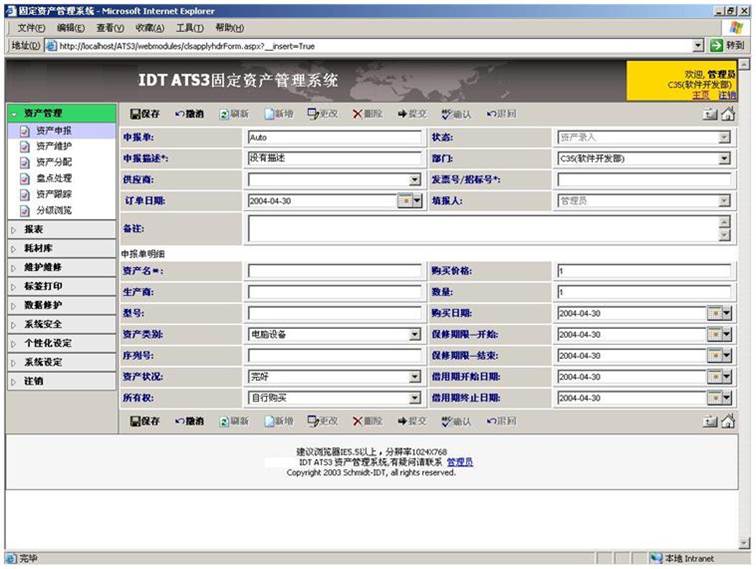Open the 收藏(A) favorites menu

(x=150, y=28)
